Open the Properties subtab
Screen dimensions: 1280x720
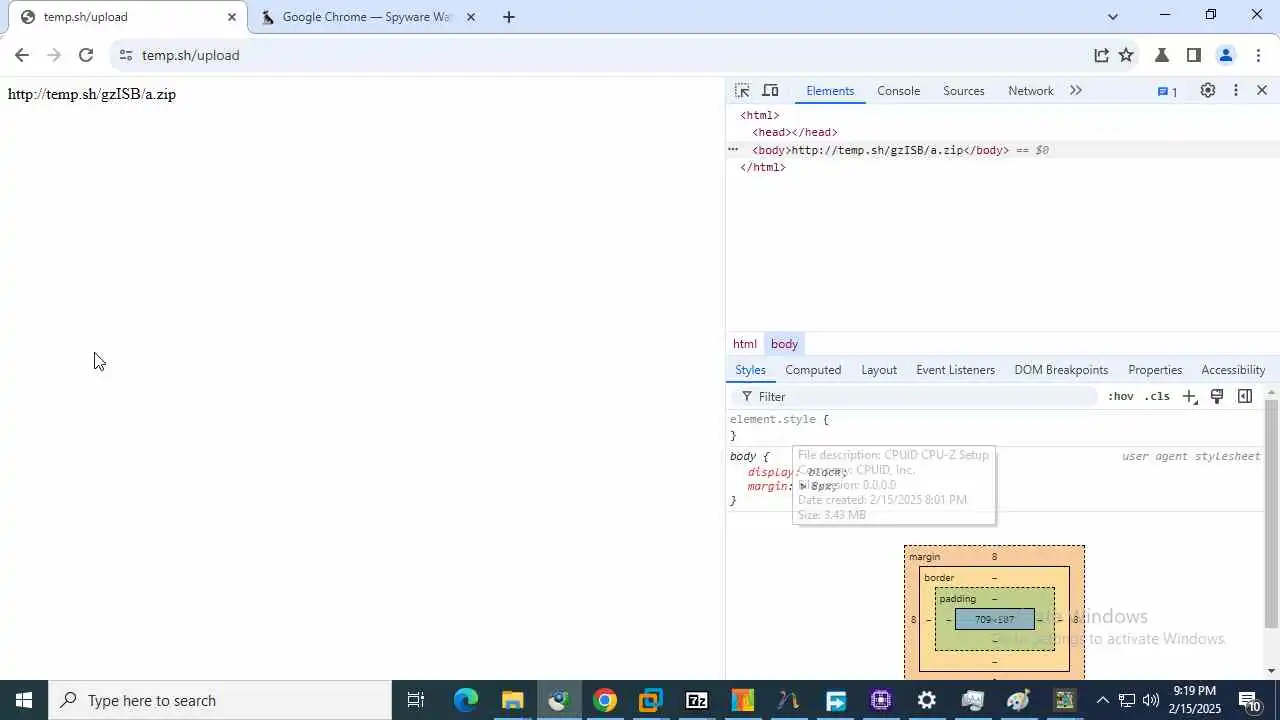point(1155,370)
